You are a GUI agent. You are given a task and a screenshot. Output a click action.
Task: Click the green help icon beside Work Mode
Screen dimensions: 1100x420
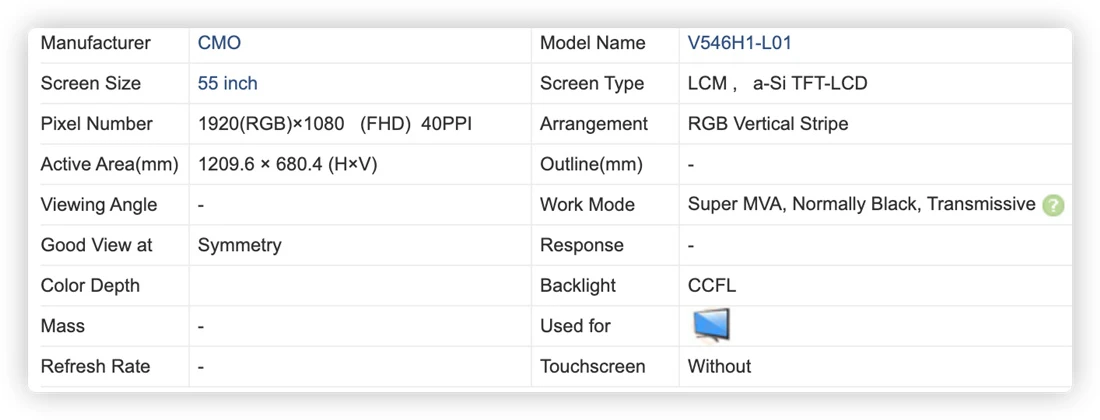[x=1053, y=205]
